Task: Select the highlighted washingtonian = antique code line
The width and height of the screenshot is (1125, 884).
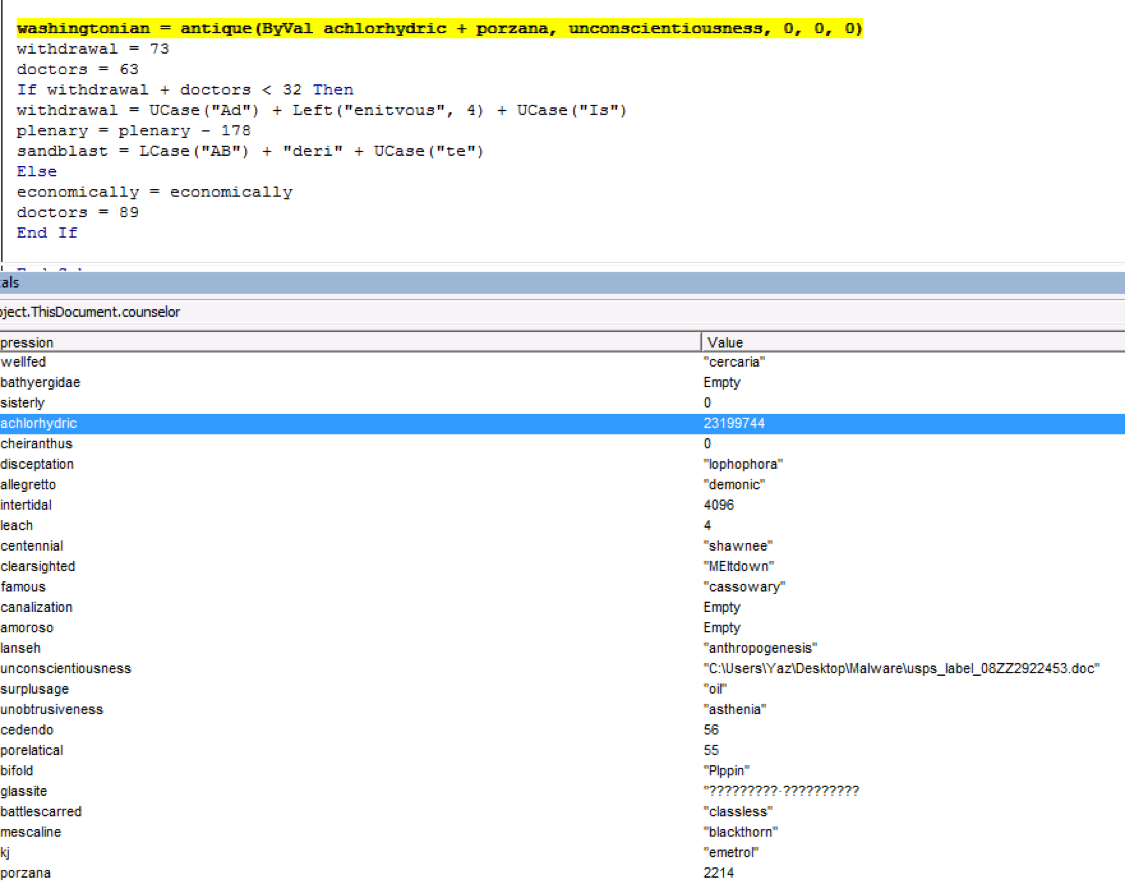Action: coord(439,29)
